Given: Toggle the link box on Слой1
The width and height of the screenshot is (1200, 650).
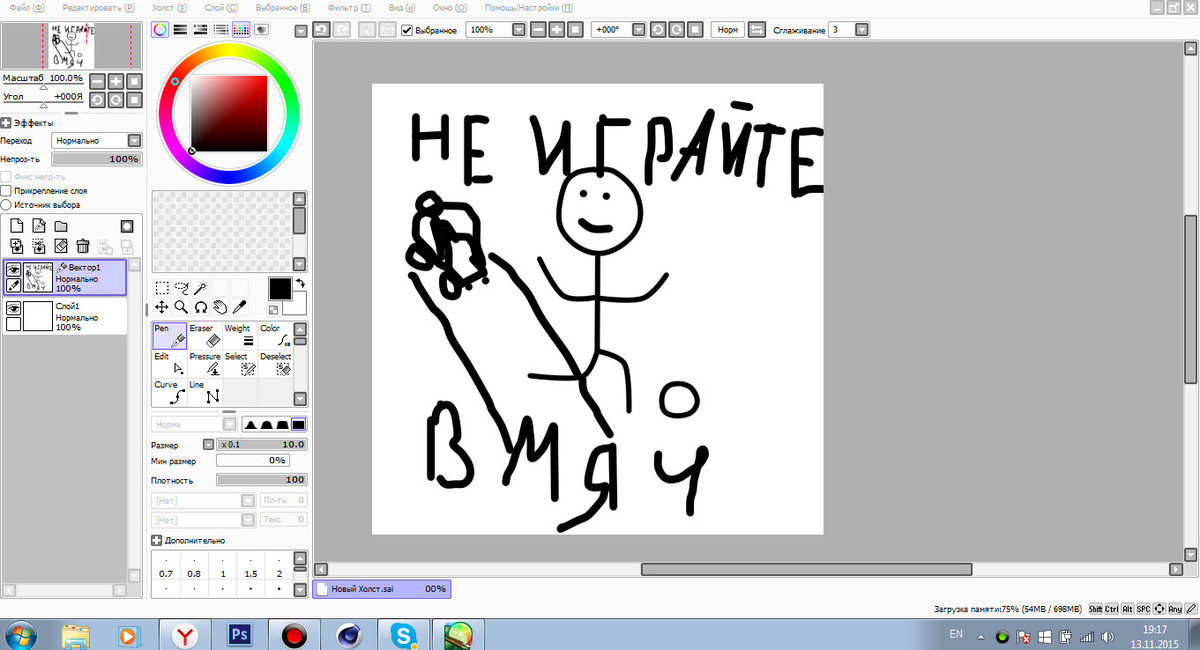Looking at the screenshot, I should [x=13, y=324].
